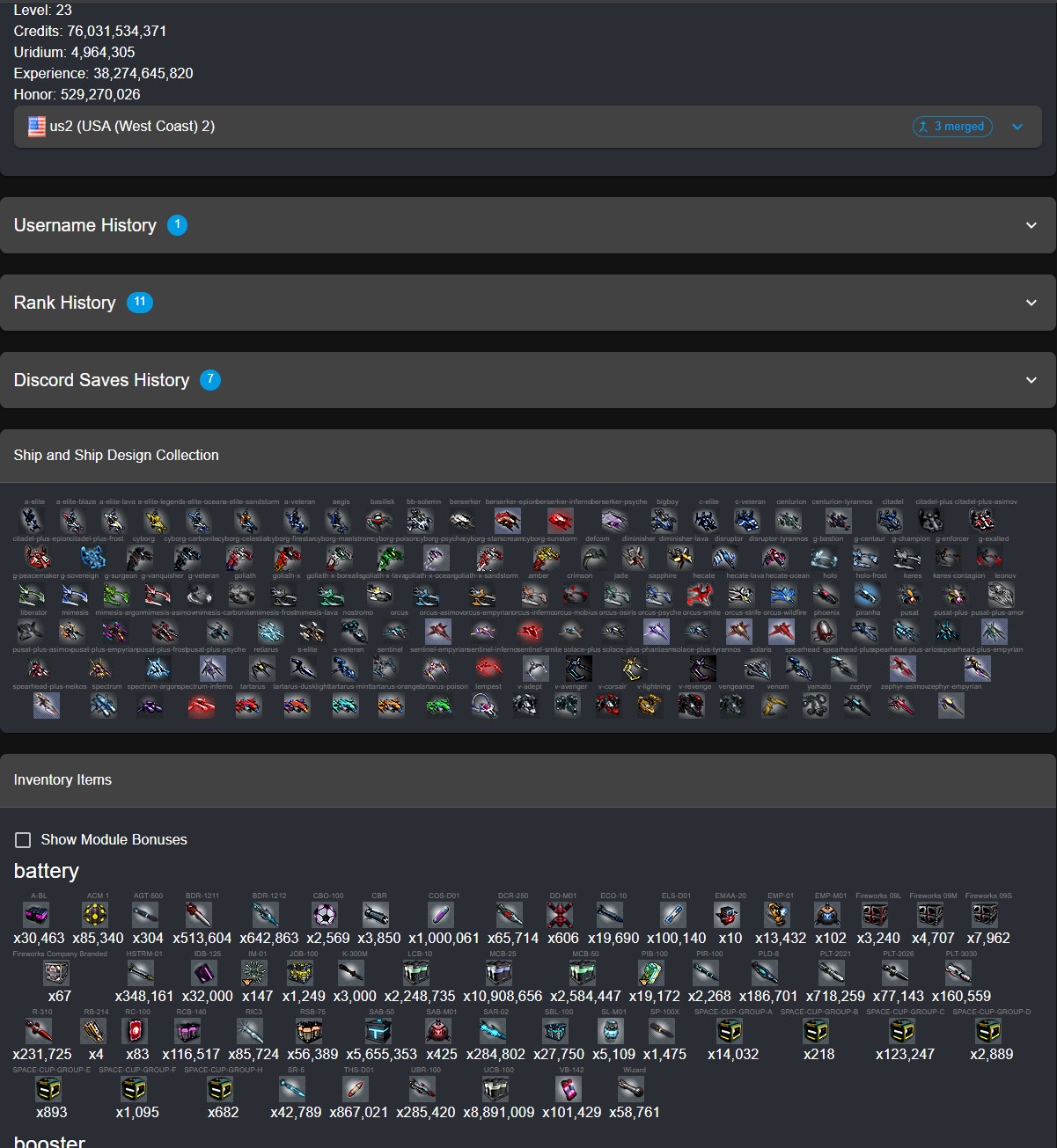Click the Honor: 529,270,026 line

[x=77, y=94]
